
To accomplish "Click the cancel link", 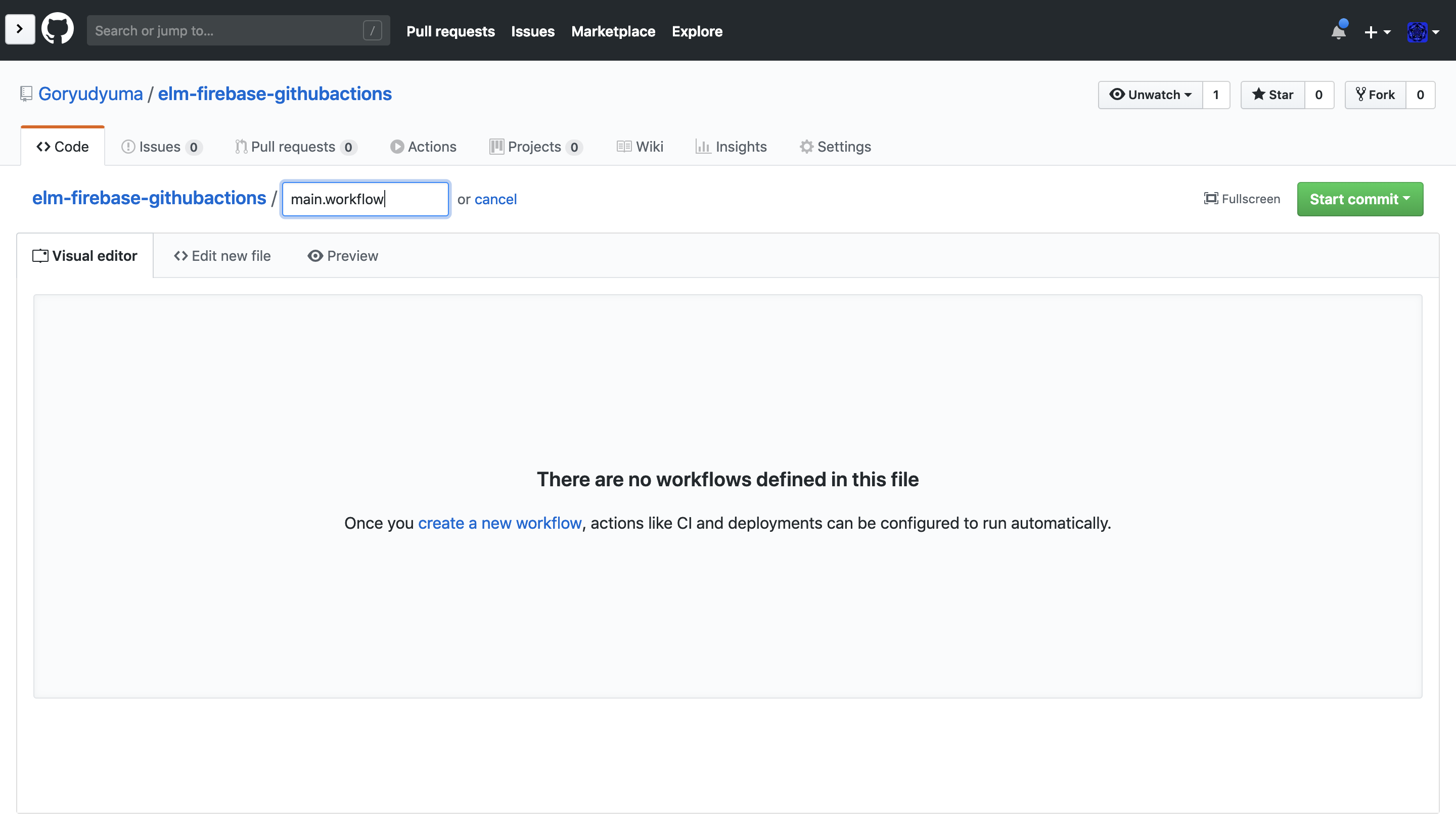I will (x=496, y=198).
